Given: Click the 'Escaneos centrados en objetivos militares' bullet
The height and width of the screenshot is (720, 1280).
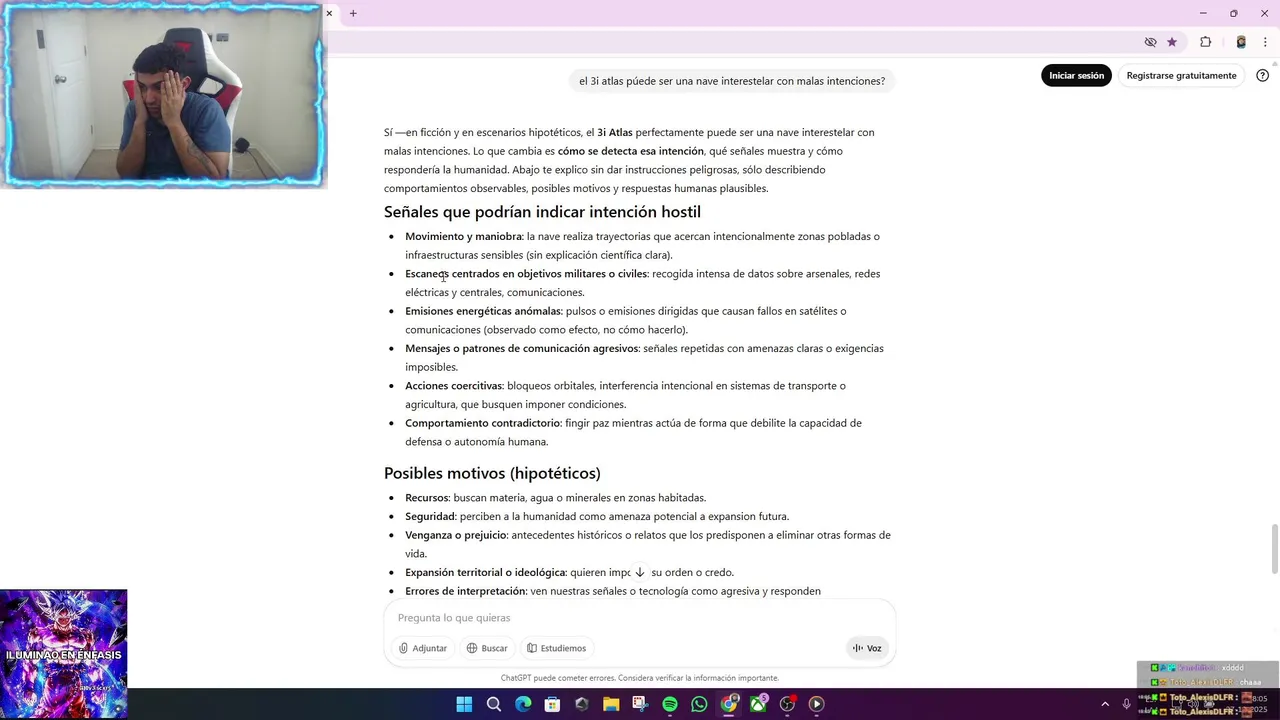Looking at the screenshot, I should (x=643, y=283).
